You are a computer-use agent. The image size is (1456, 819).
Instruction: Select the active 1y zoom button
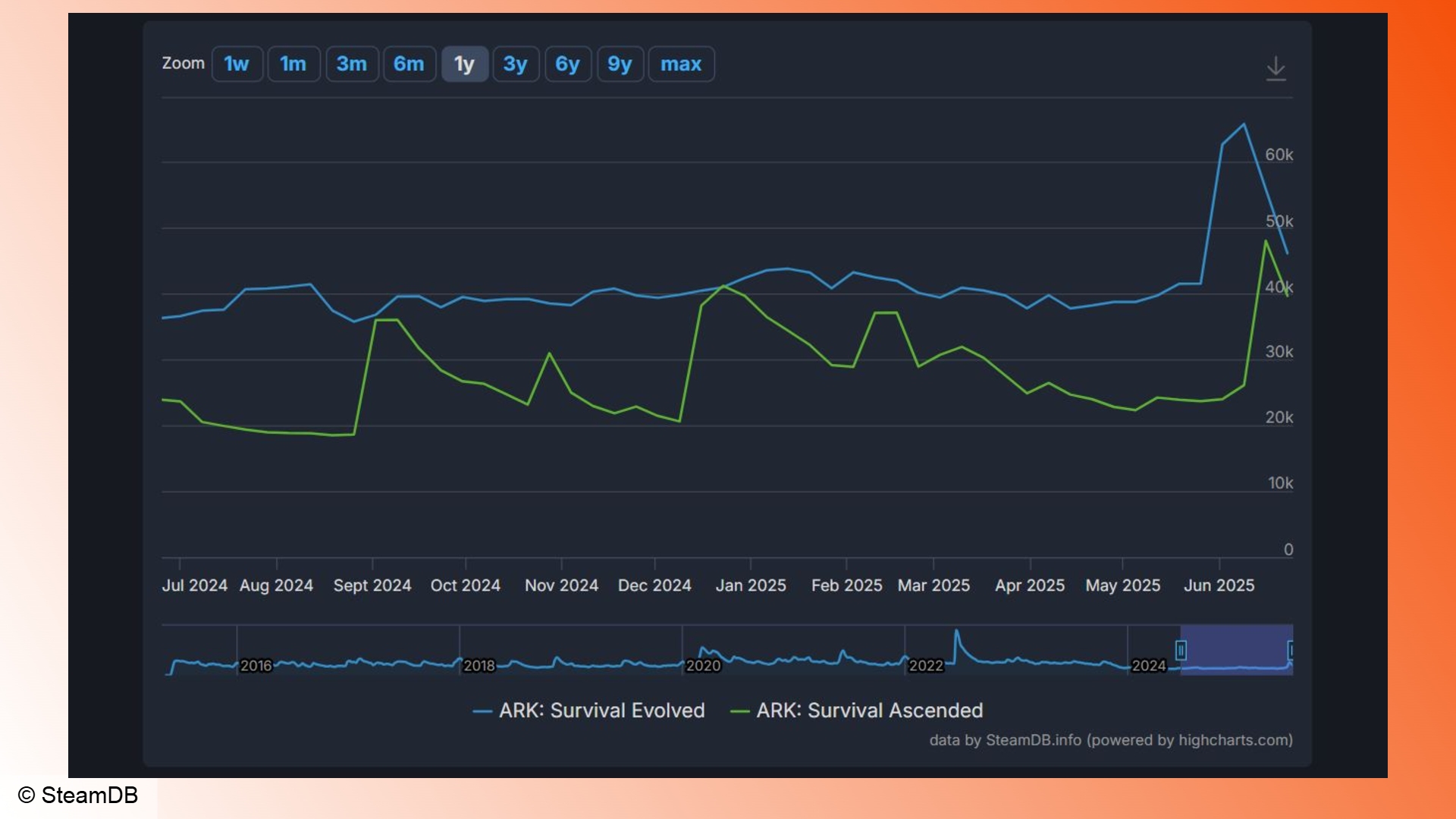[465, 64]
